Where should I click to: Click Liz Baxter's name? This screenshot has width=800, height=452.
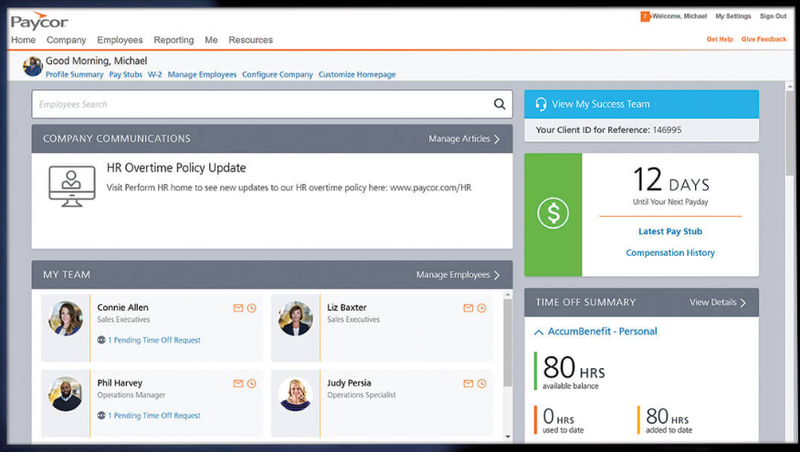[x=347, y=308]
